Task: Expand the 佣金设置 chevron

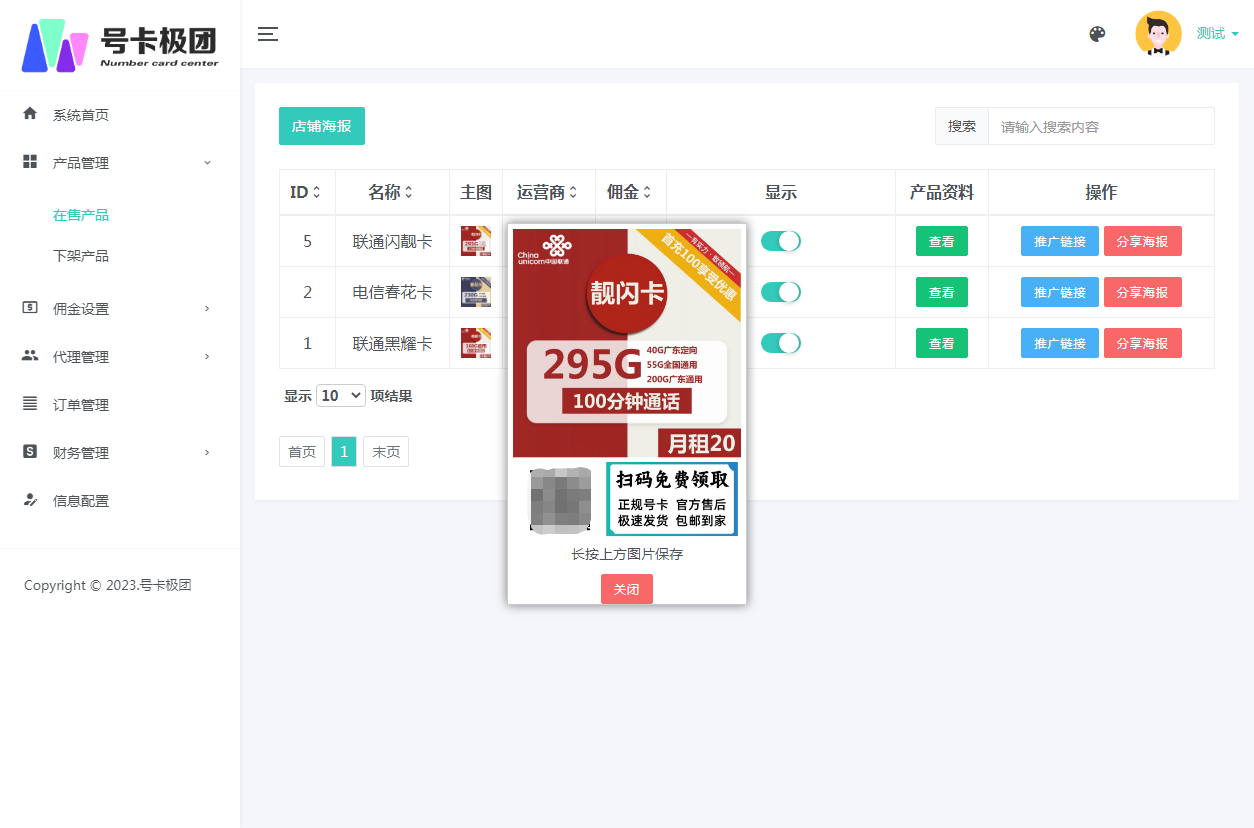Action: (x=207, y=309)
